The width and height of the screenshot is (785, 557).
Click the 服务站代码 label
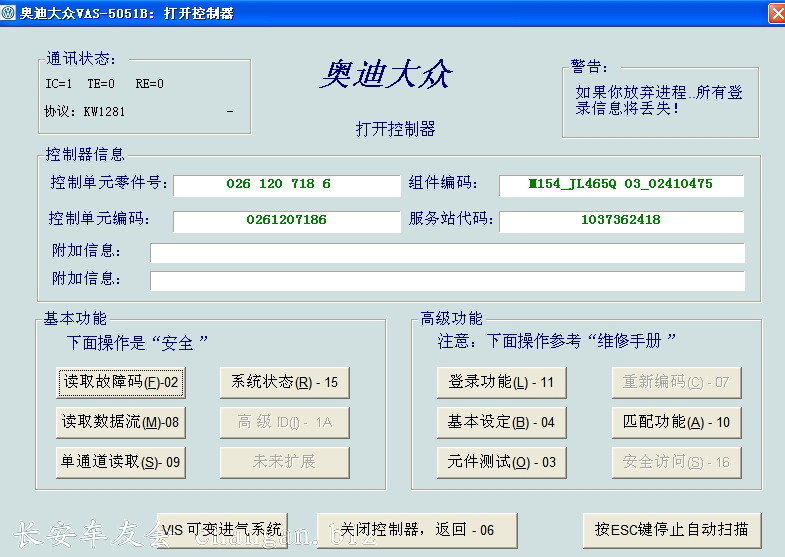tap(451, 219)
